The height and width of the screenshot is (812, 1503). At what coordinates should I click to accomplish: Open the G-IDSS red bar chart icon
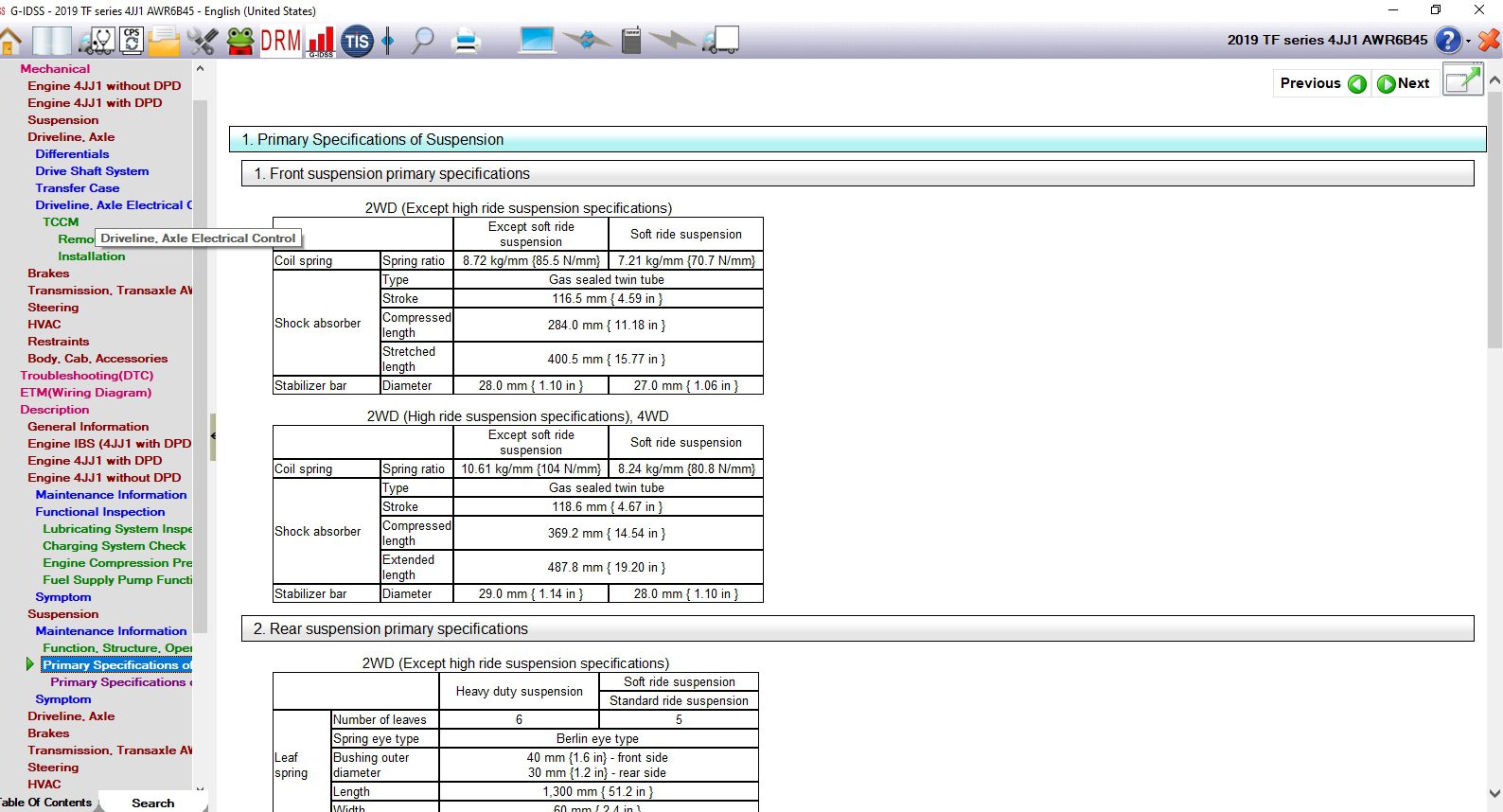coord(322,42)
